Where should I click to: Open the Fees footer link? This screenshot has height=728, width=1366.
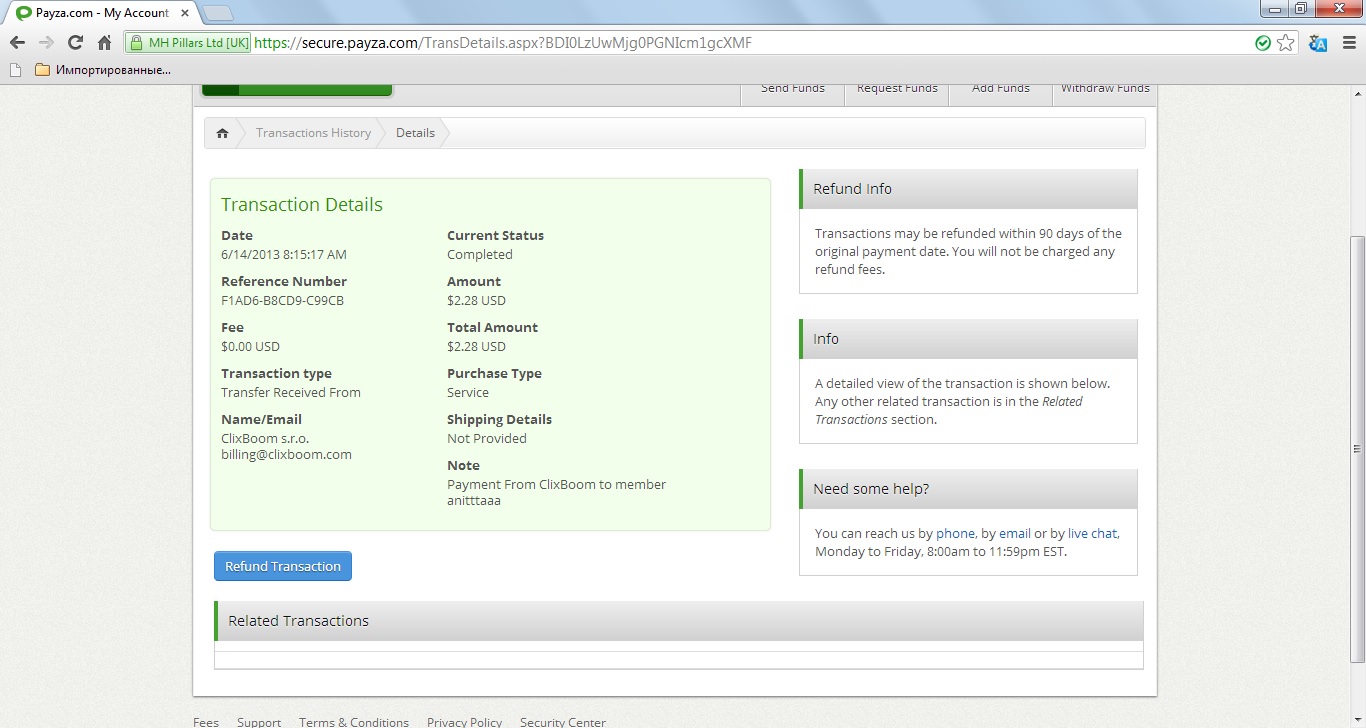coord(206,721)
